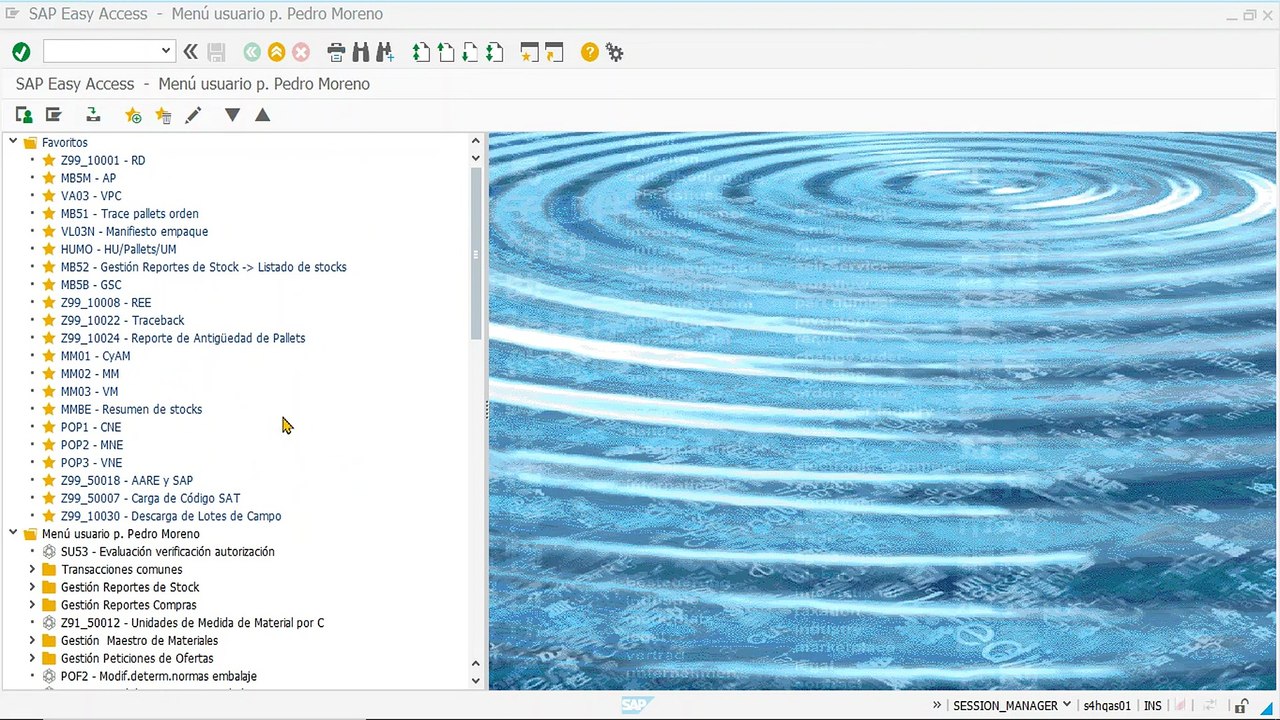The image size is (1280, 720).
Task: Select MB5B - GSC favorite
Action: pos(91,285)
